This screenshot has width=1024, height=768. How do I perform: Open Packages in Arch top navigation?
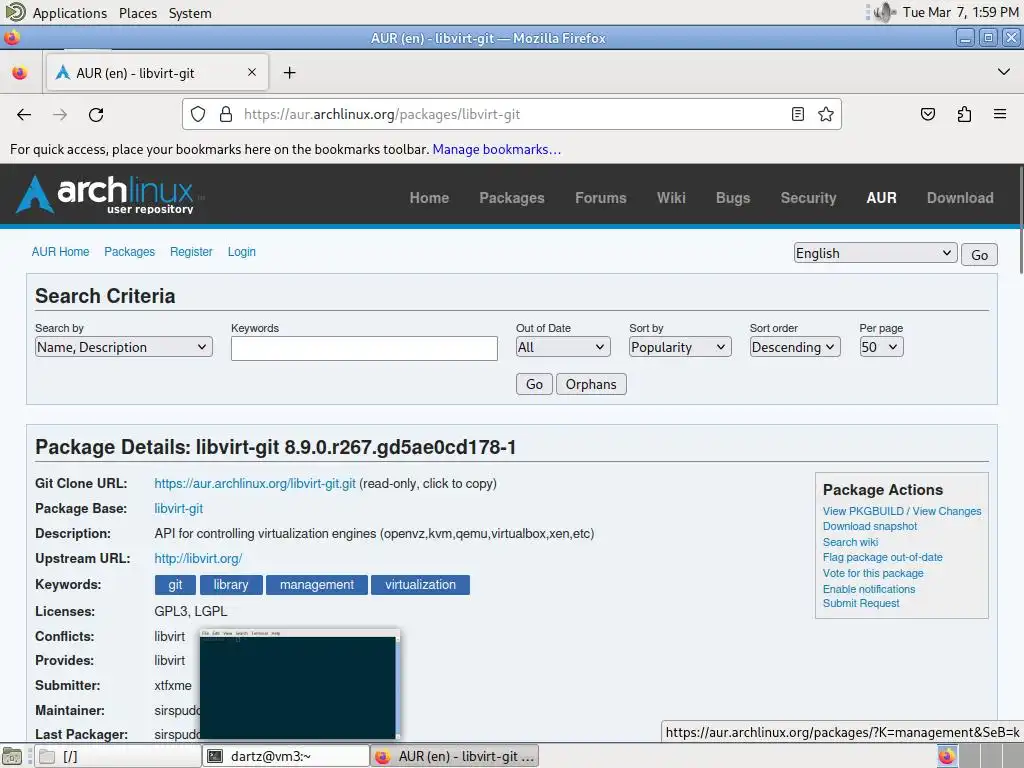[x=511, y=198]
